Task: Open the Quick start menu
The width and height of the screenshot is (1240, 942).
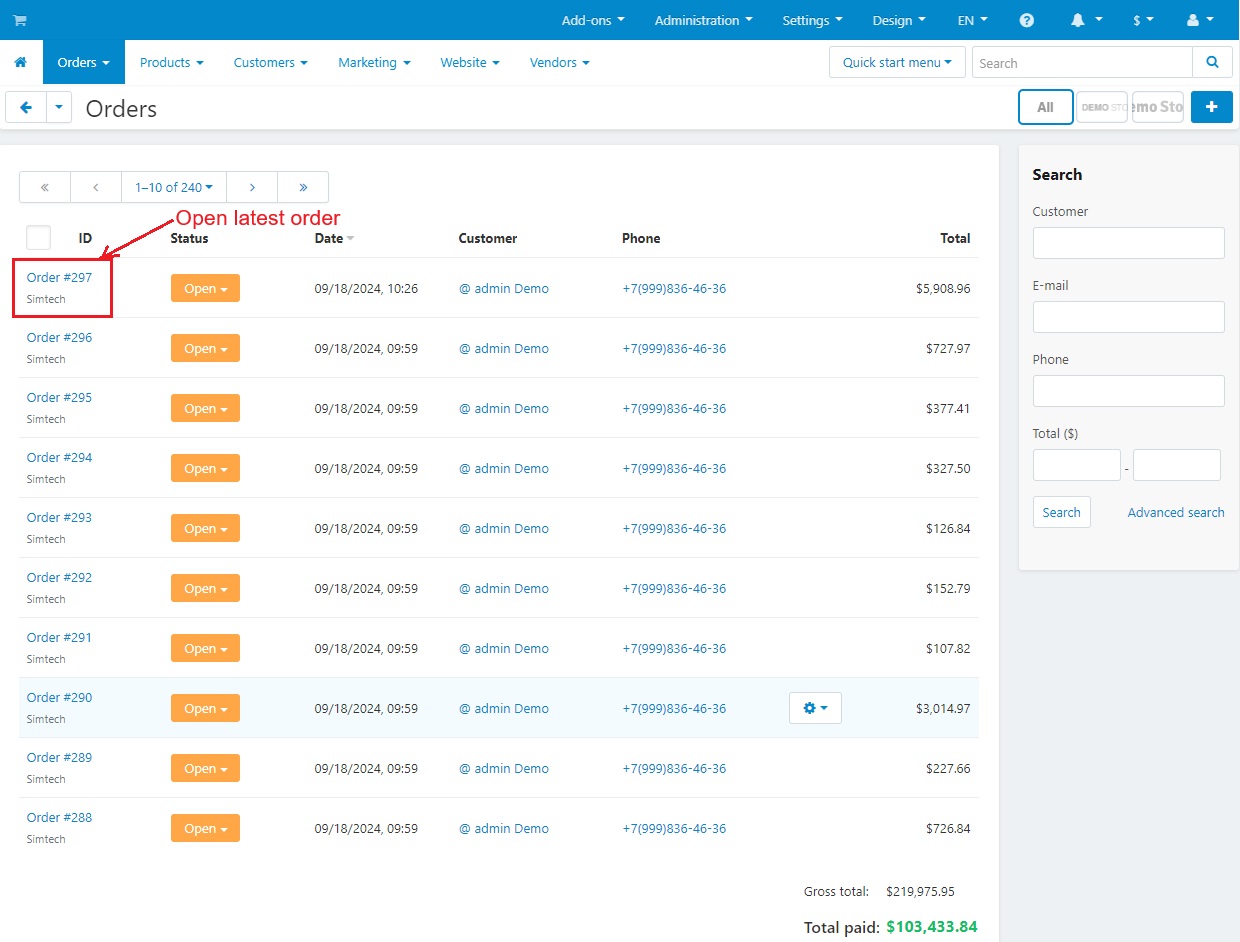Action: (x=897, y=62)
